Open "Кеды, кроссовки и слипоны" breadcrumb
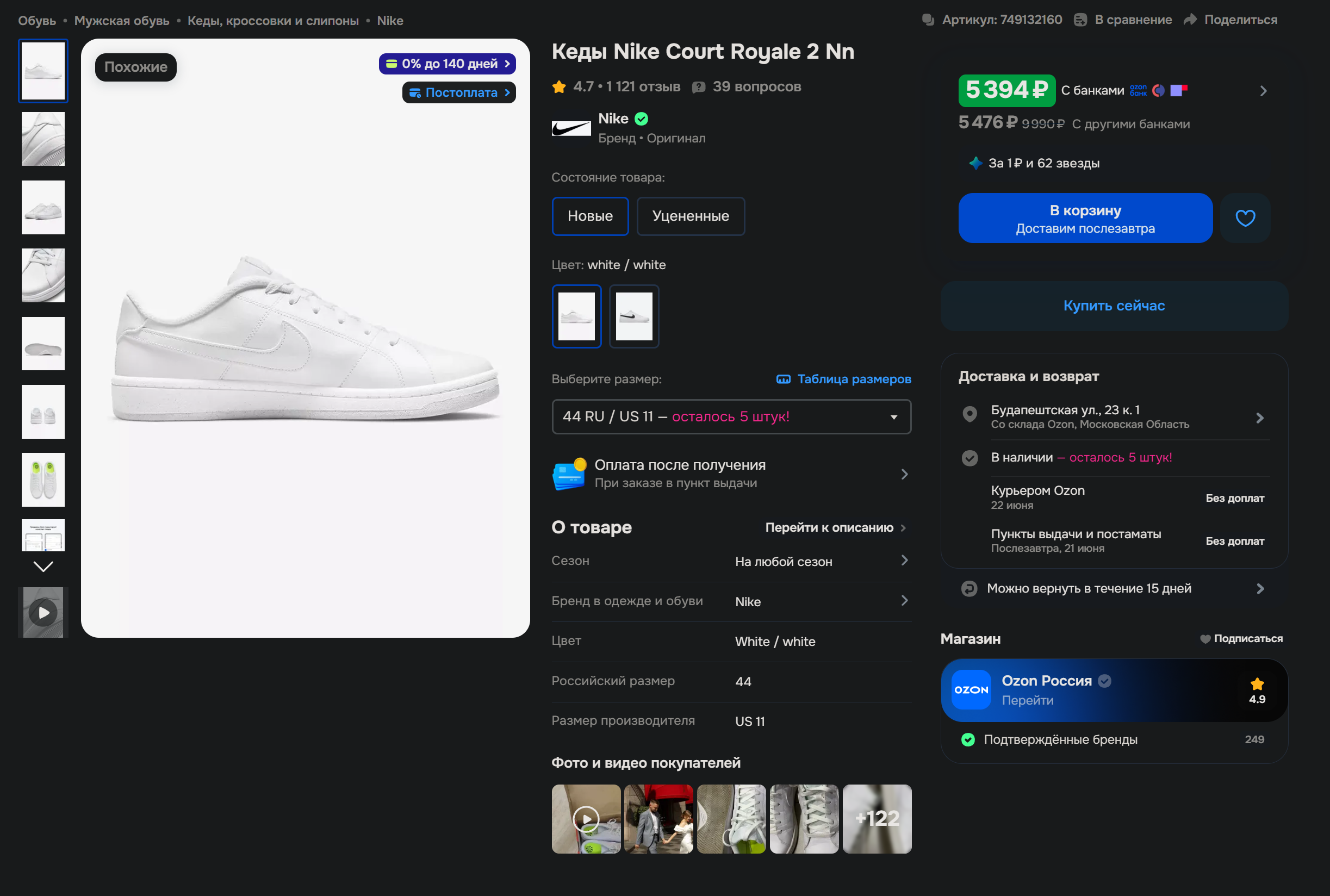This screenshot has height=896, width=1330. point(273,21)
